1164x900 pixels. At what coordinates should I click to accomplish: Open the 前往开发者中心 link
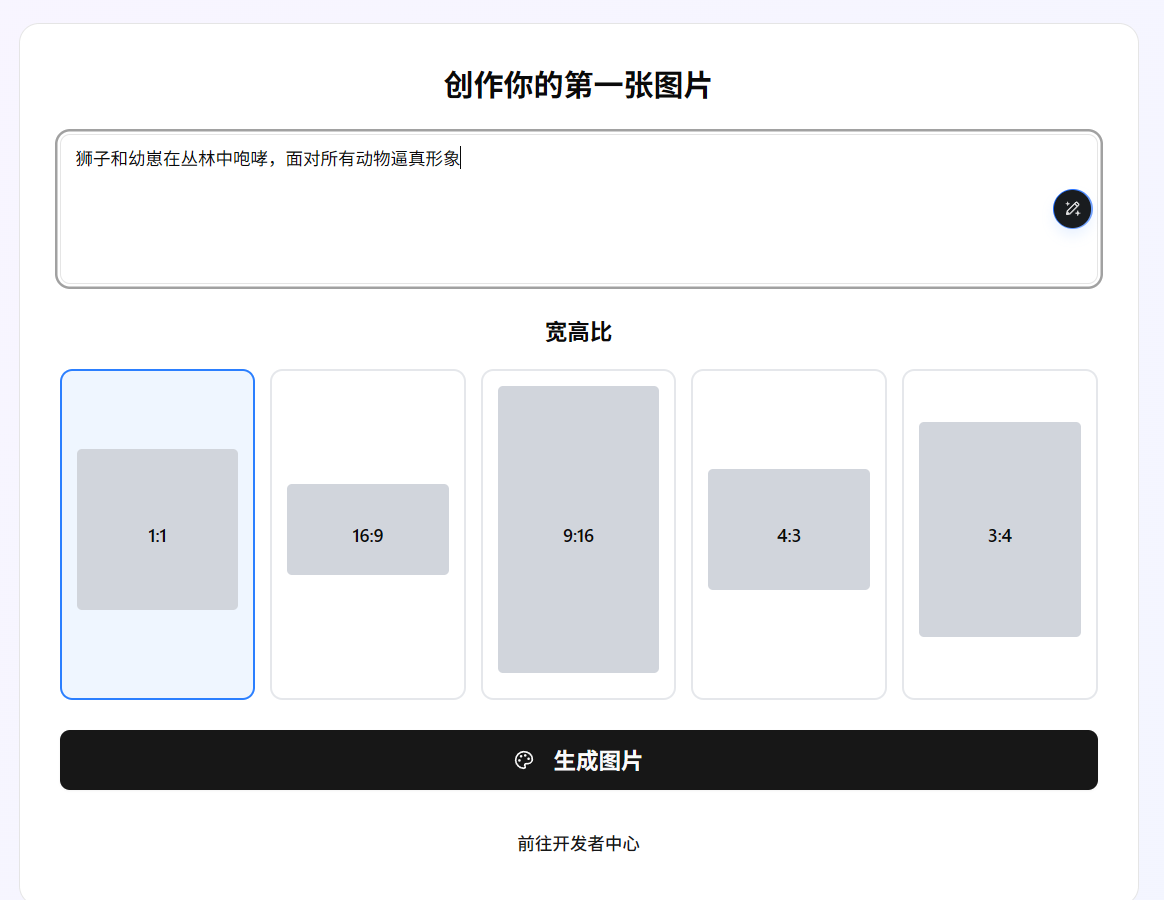click(578, 844)
